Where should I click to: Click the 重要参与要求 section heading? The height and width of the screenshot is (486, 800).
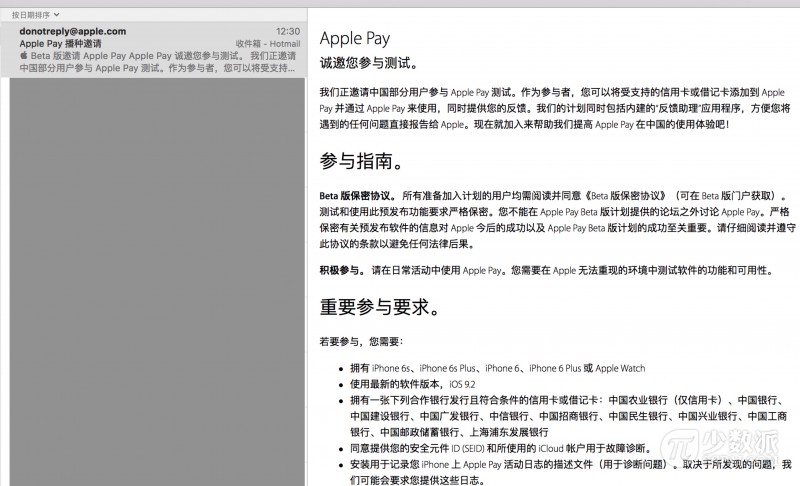380,306
